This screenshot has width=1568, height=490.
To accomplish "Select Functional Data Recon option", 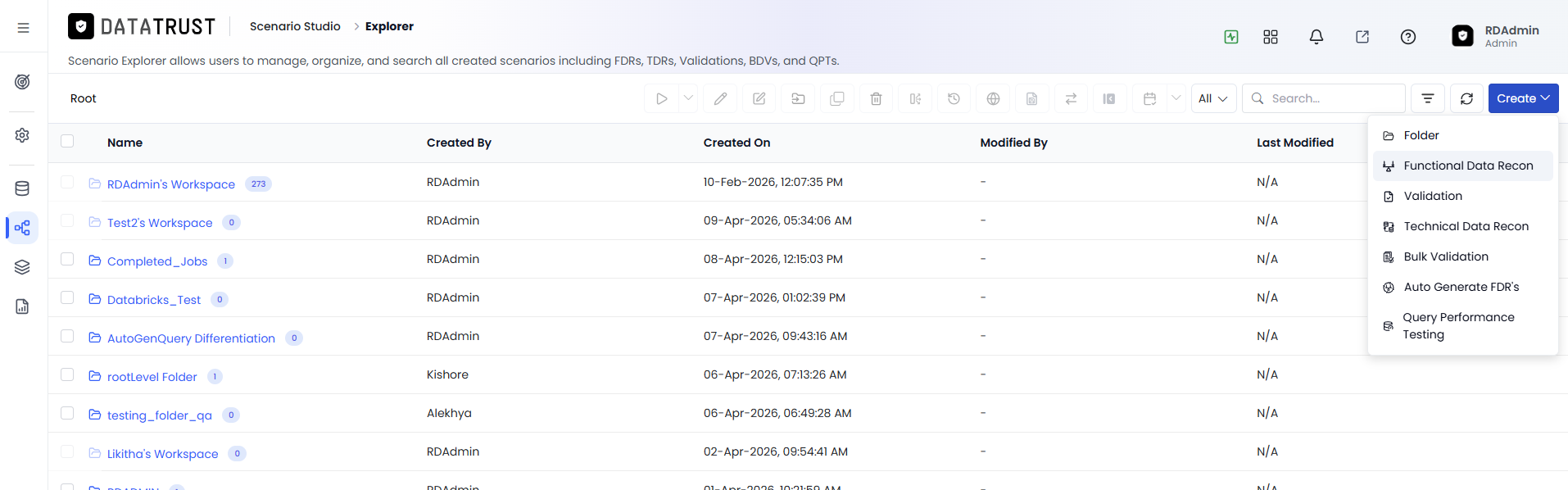I will [x=1463, y=166].
